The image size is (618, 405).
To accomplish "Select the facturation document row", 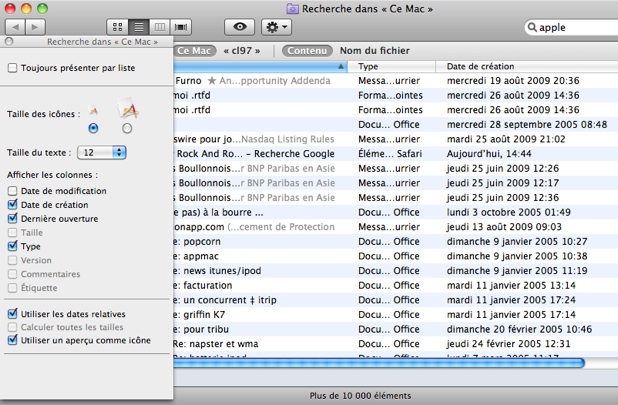I will tap(395, 285).
